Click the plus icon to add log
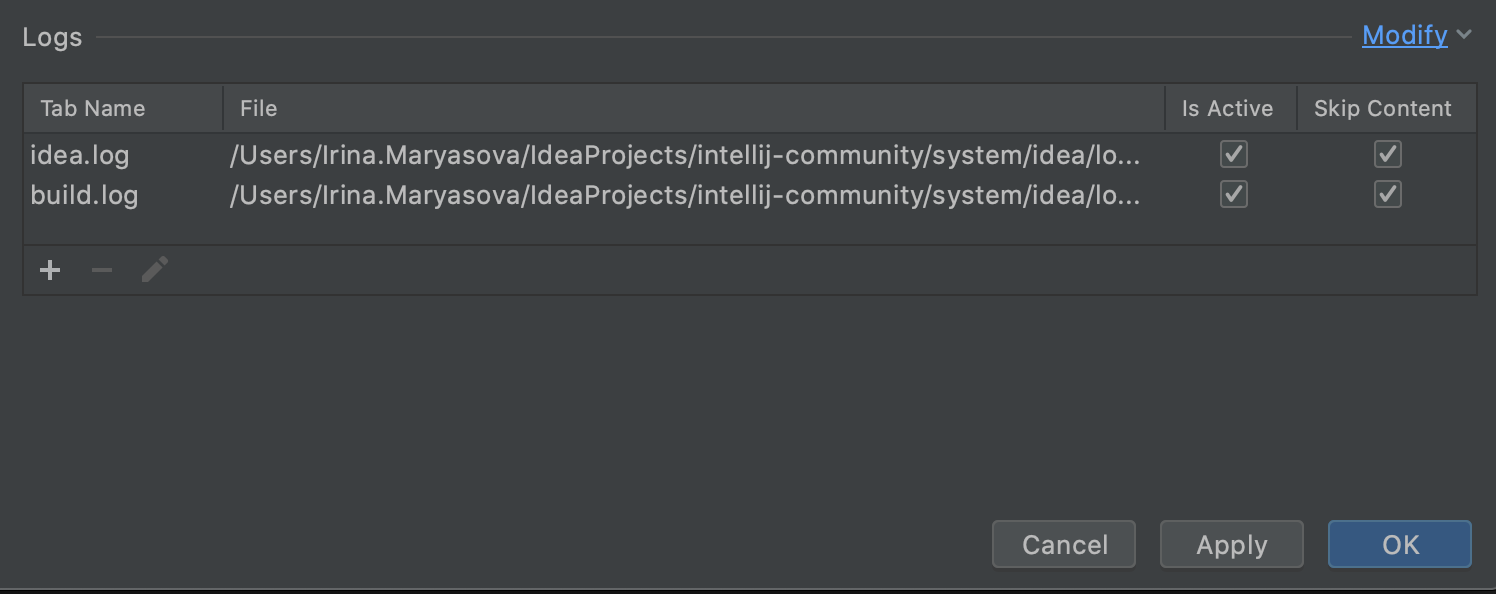 (x=50, y=270)
